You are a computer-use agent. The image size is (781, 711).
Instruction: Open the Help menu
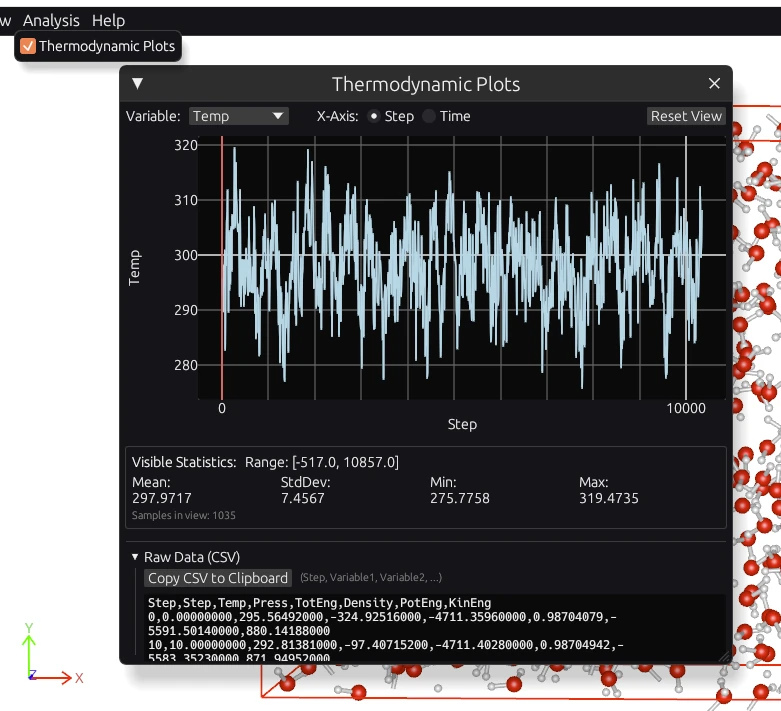(x=108, y=20)
